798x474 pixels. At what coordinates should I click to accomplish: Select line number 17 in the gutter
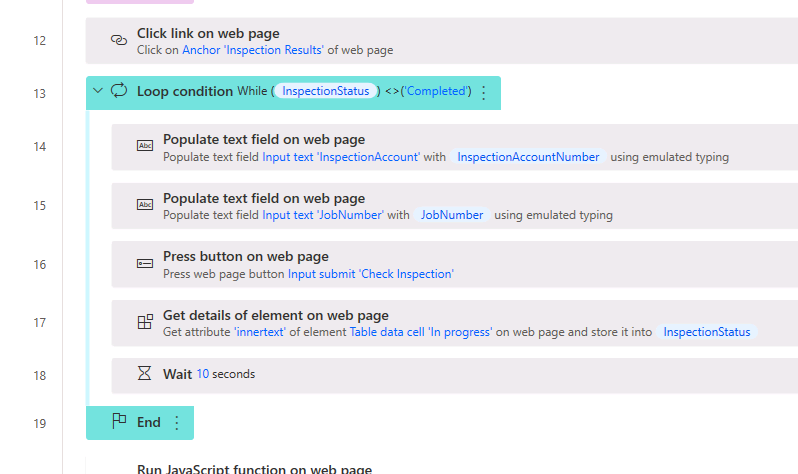tap(40, 323)
